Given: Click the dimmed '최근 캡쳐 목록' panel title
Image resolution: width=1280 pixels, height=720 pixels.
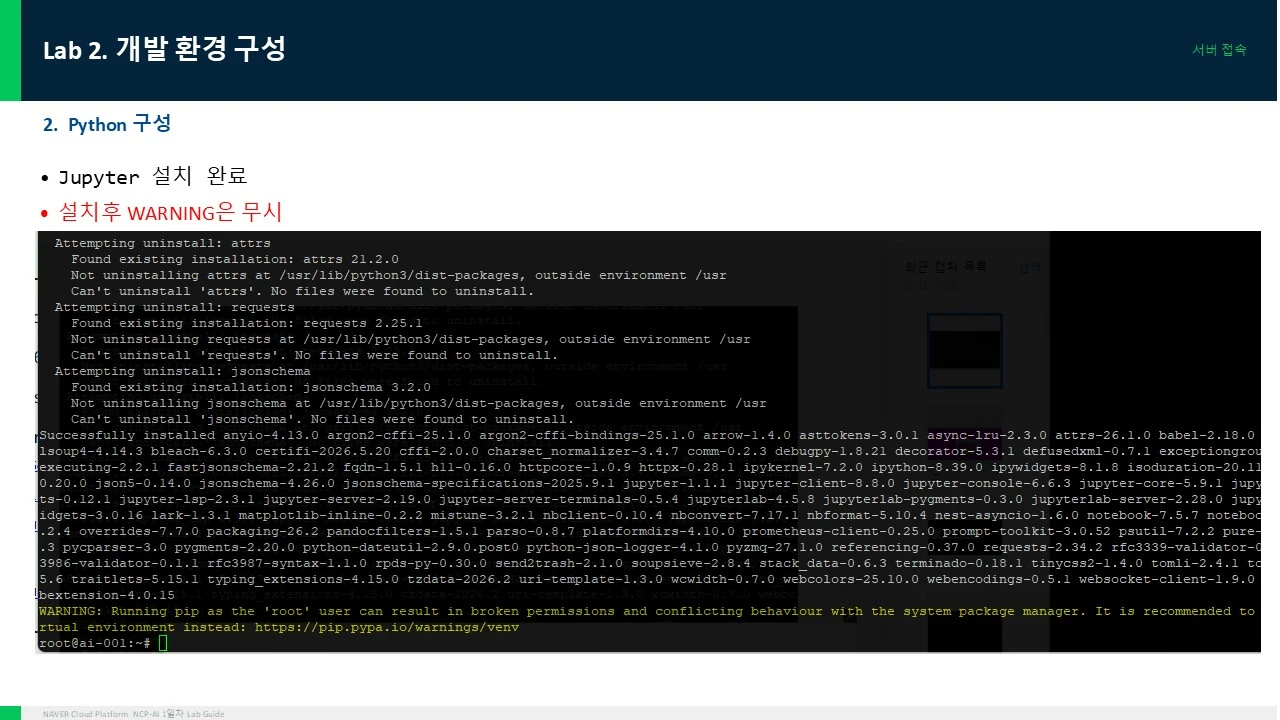Looking at the screenshot, I should click(x=945, y=267).
